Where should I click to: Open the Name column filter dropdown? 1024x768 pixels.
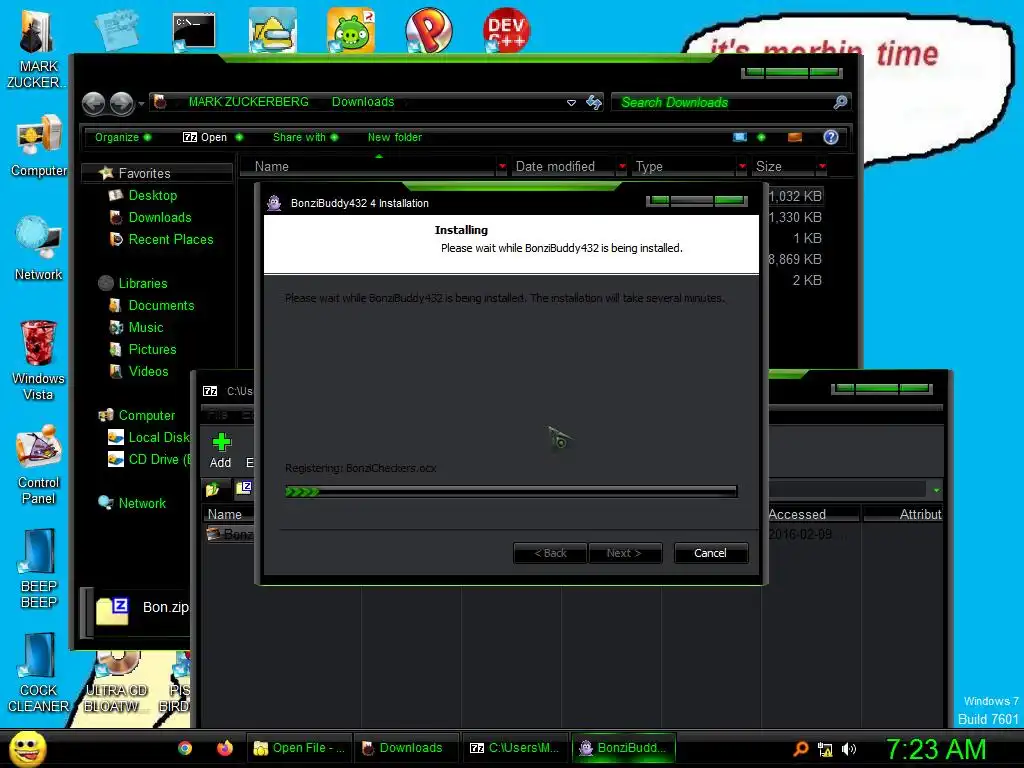click(x=502, y=167)
